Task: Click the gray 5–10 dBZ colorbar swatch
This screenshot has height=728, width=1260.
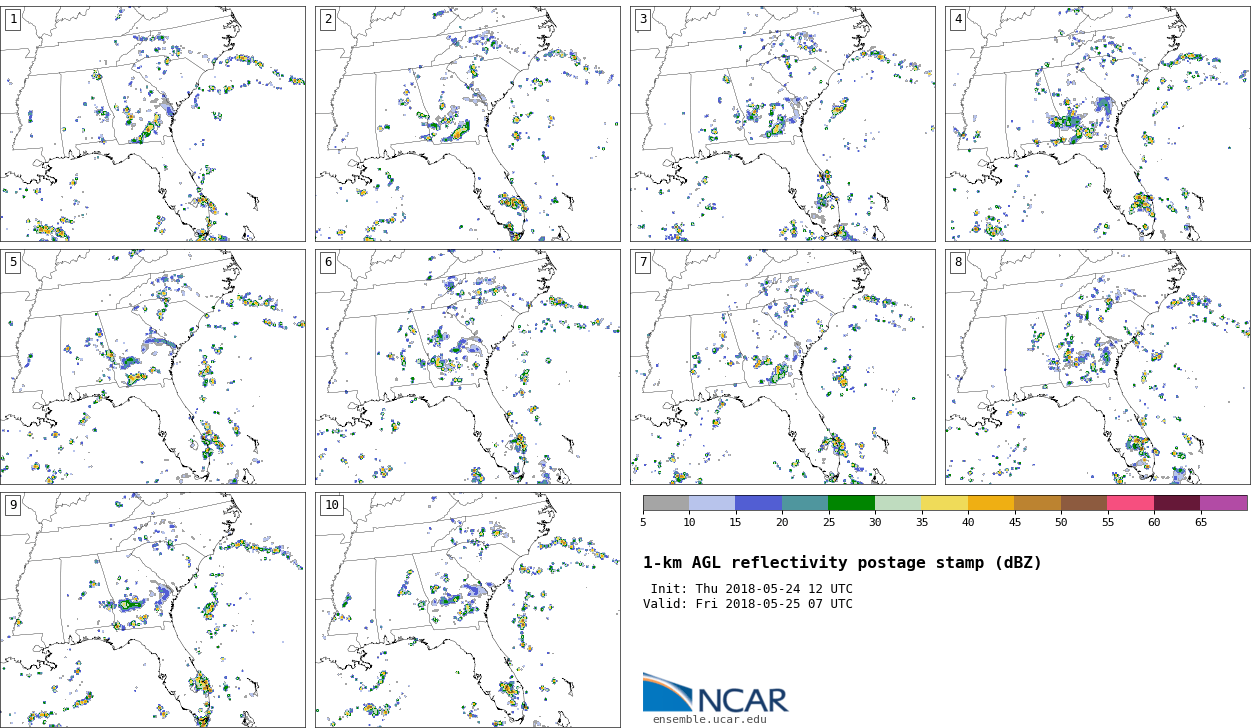Action: coord(666,503)
